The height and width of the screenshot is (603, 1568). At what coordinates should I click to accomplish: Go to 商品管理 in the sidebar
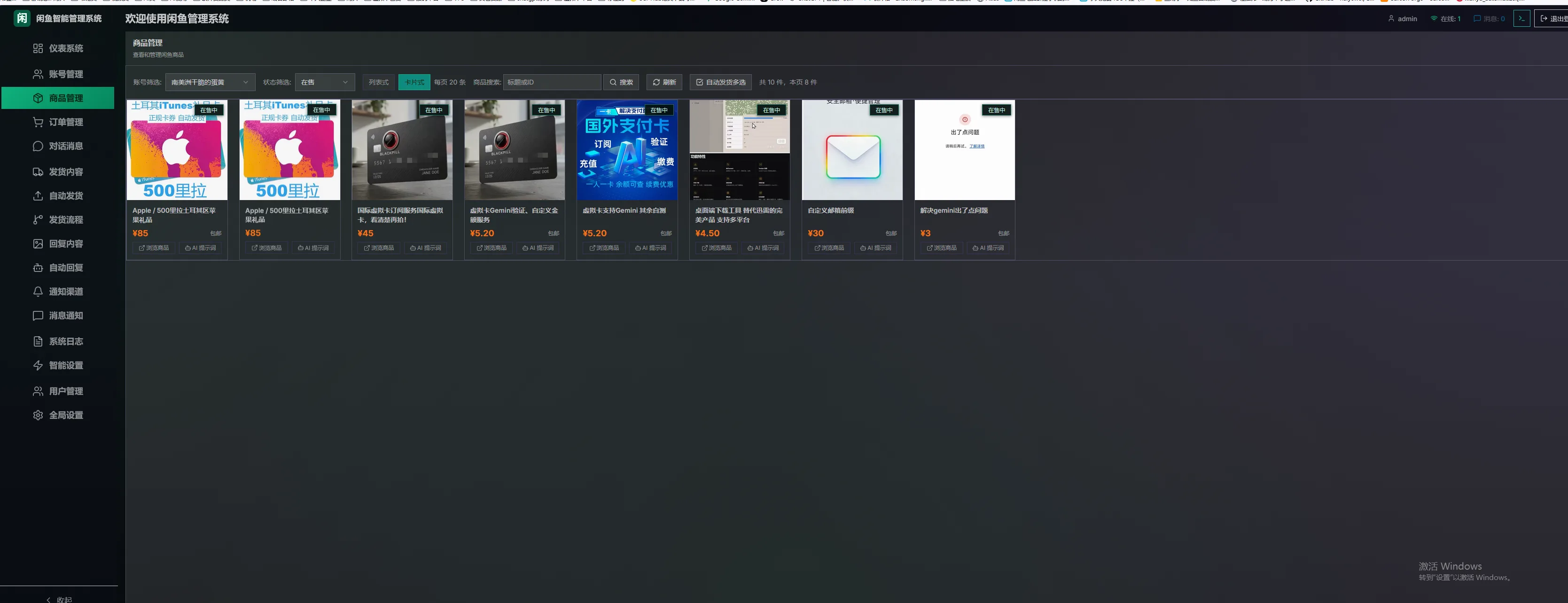point(58,98)
